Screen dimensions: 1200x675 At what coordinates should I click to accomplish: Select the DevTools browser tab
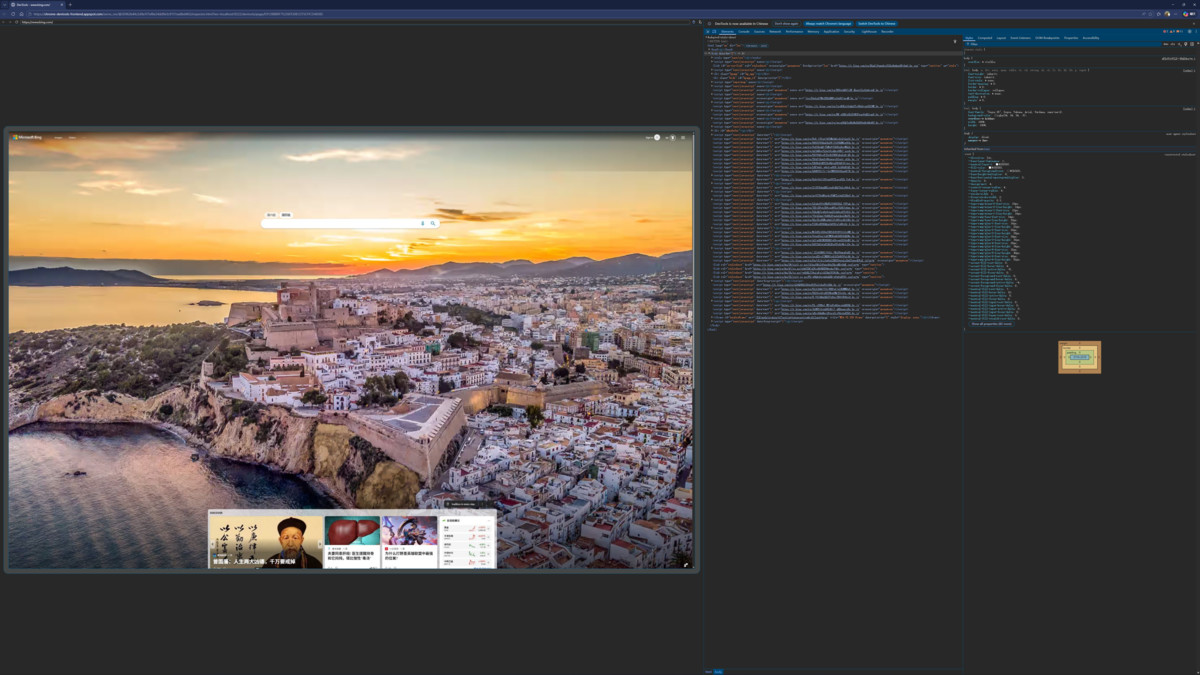35,4
